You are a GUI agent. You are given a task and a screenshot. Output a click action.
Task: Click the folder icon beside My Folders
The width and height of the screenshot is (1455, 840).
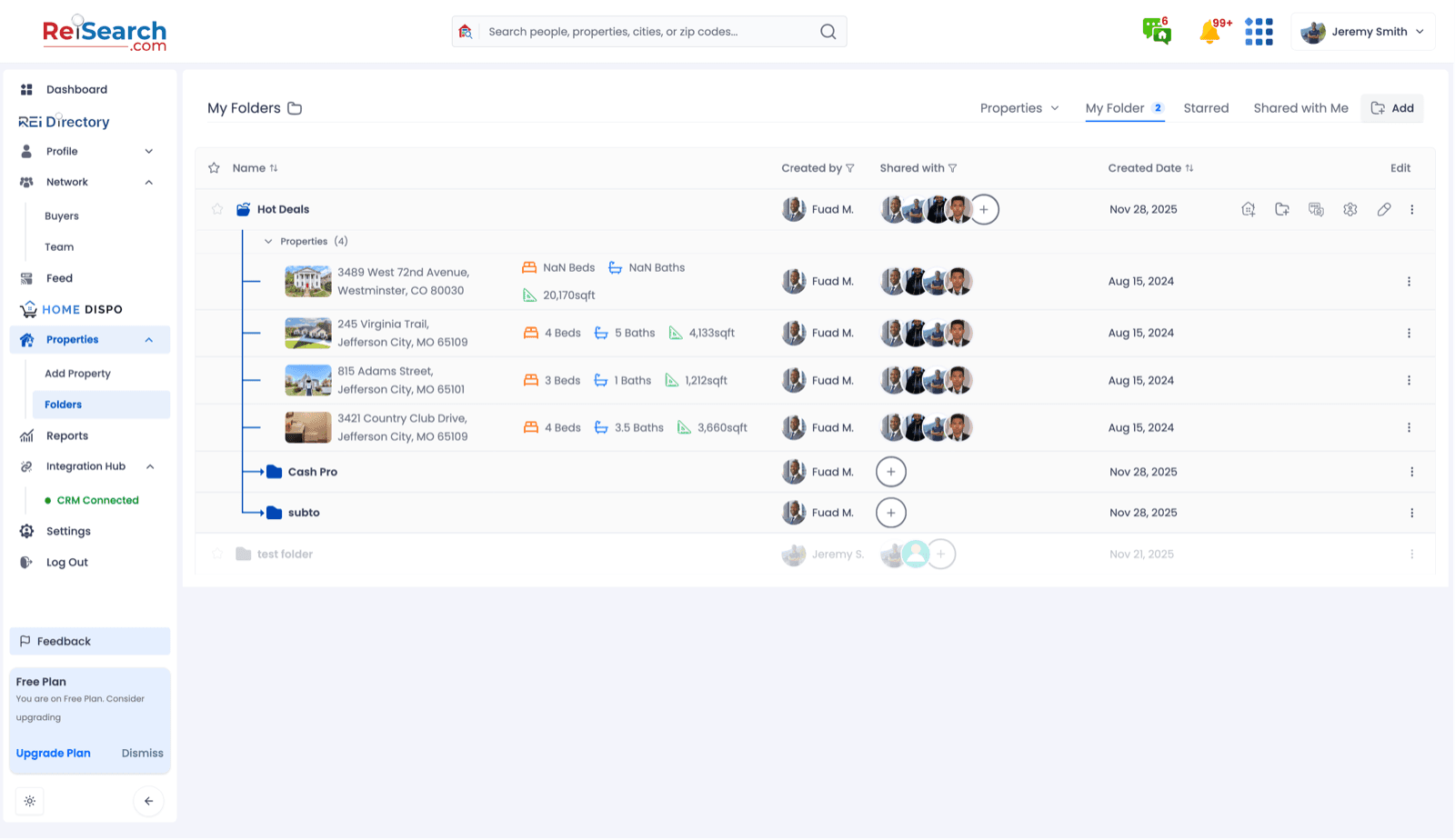click(295, 108)
